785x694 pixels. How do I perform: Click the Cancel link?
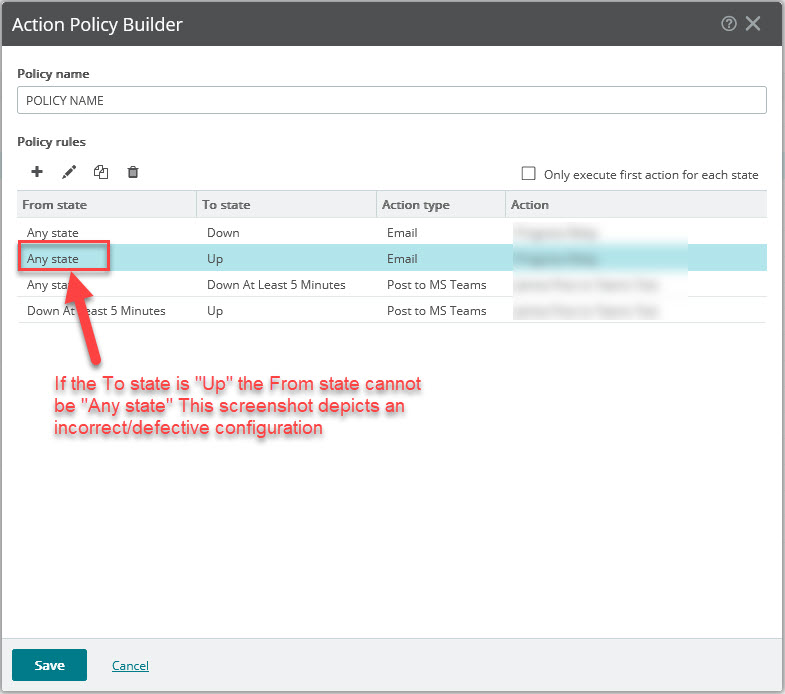click(x=130, y=666)
